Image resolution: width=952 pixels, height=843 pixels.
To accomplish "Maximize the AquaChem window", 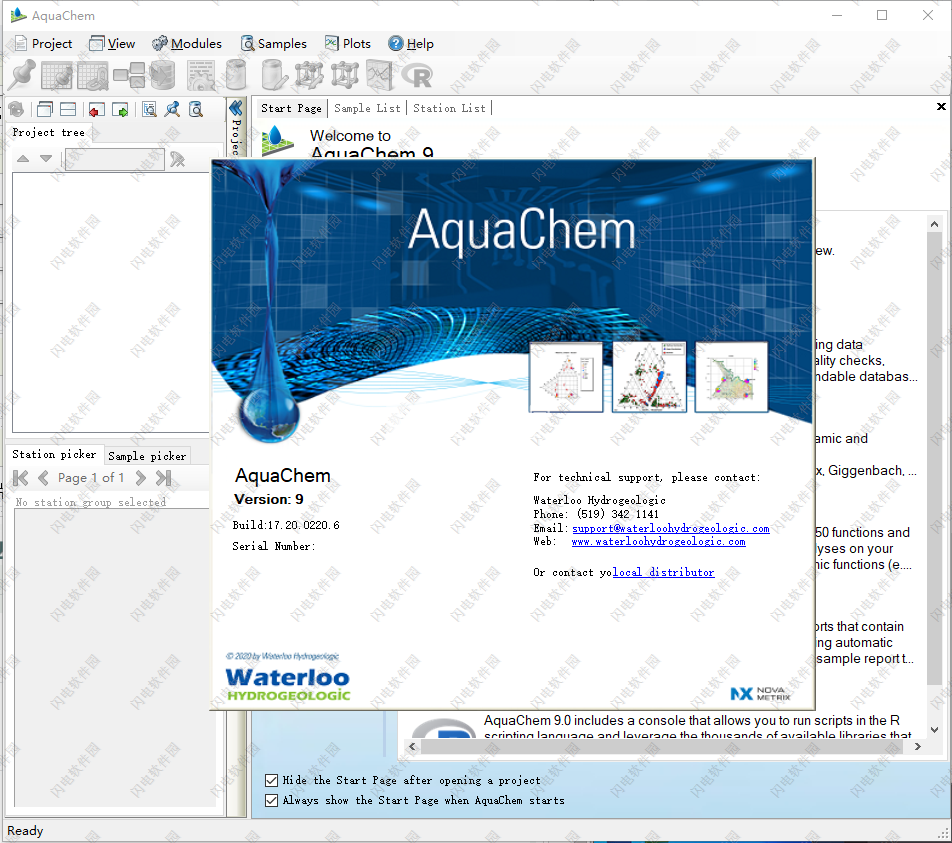I will click(x=882, y=15).
